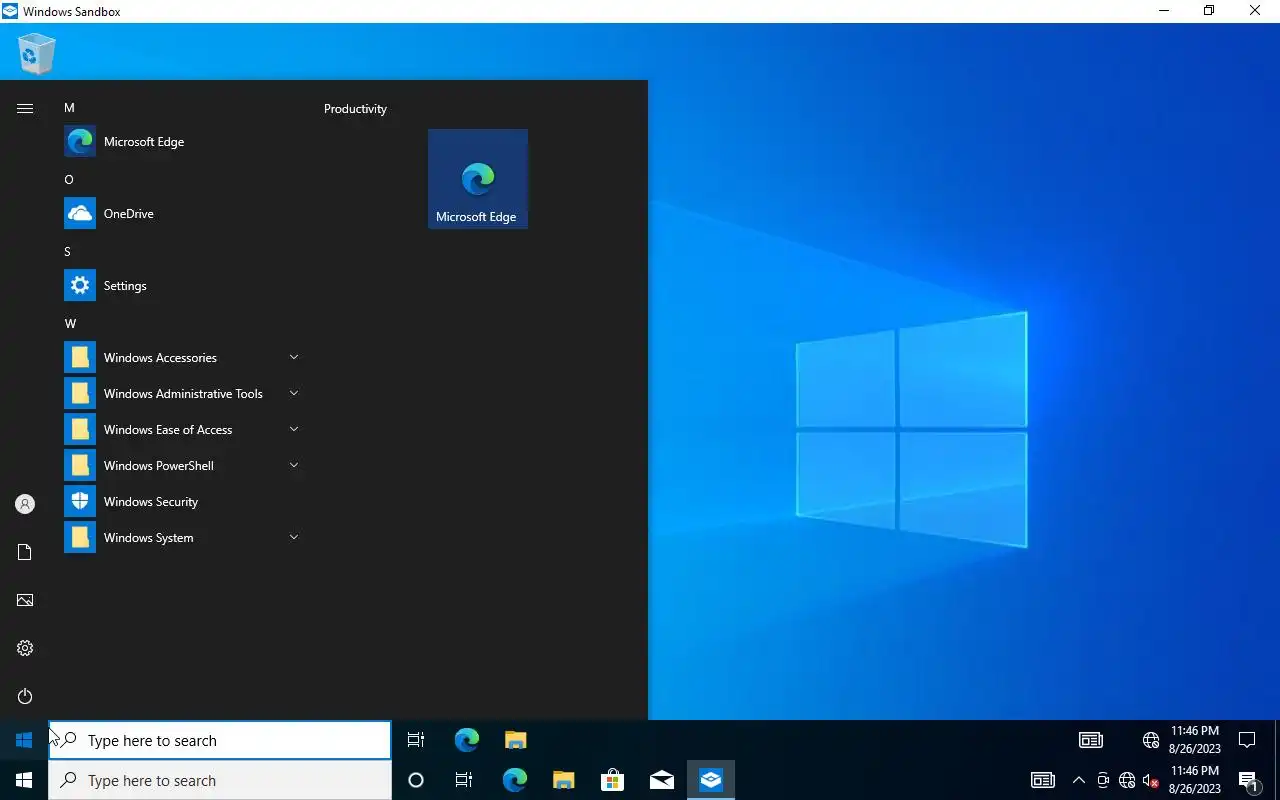Click the Windows Sandbox title bar icon

click(10, 11)
